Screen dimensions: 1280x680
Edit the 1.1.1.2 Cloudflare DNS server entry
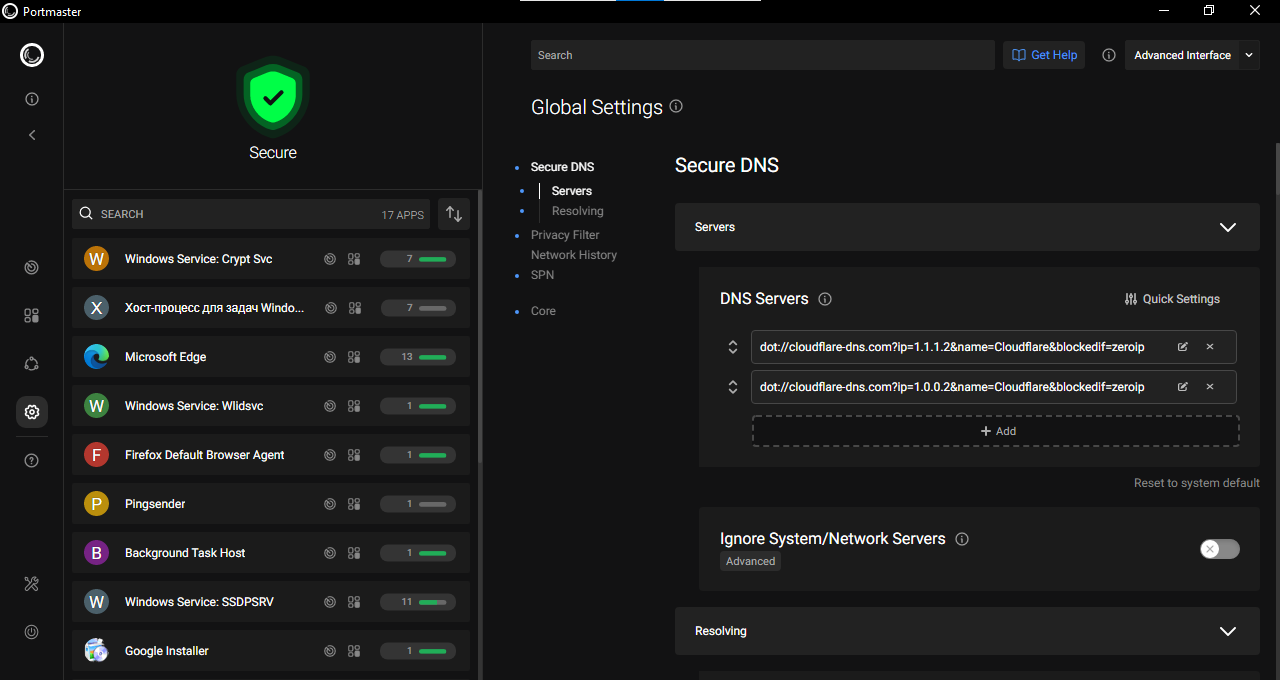1183,347
